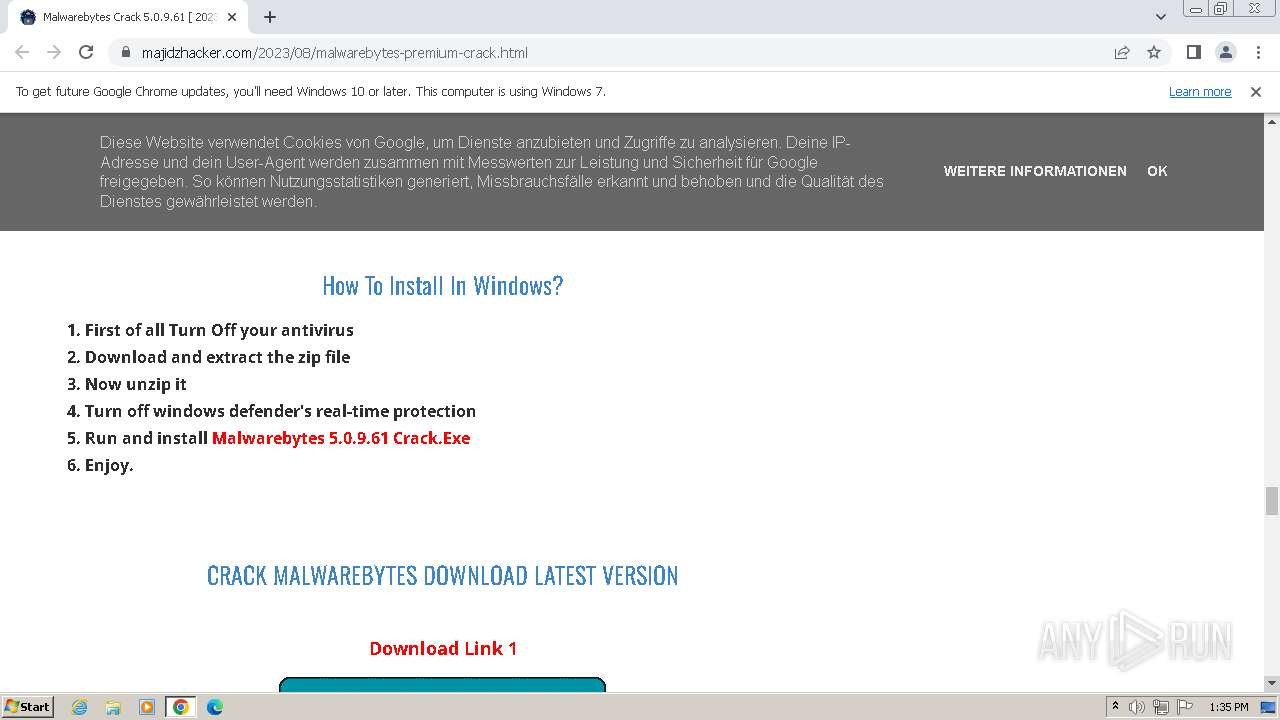Go back to the previous page
Screen dimensions: 1280x720
coord(22,52)
